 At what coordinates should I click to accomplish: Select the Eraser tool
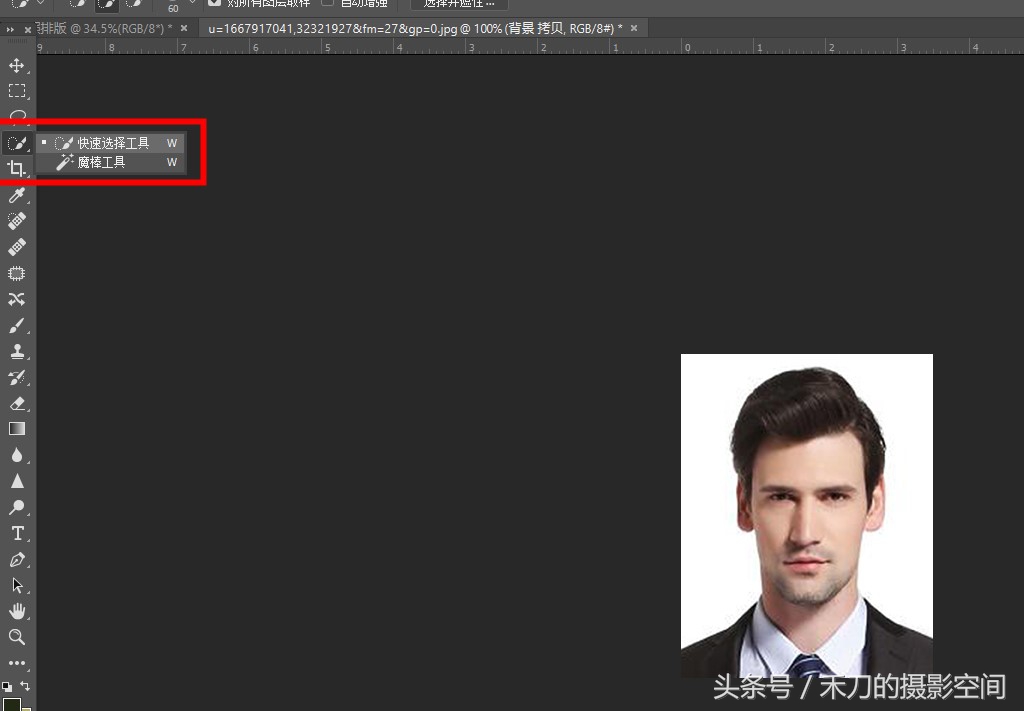[x=17, y=403]
